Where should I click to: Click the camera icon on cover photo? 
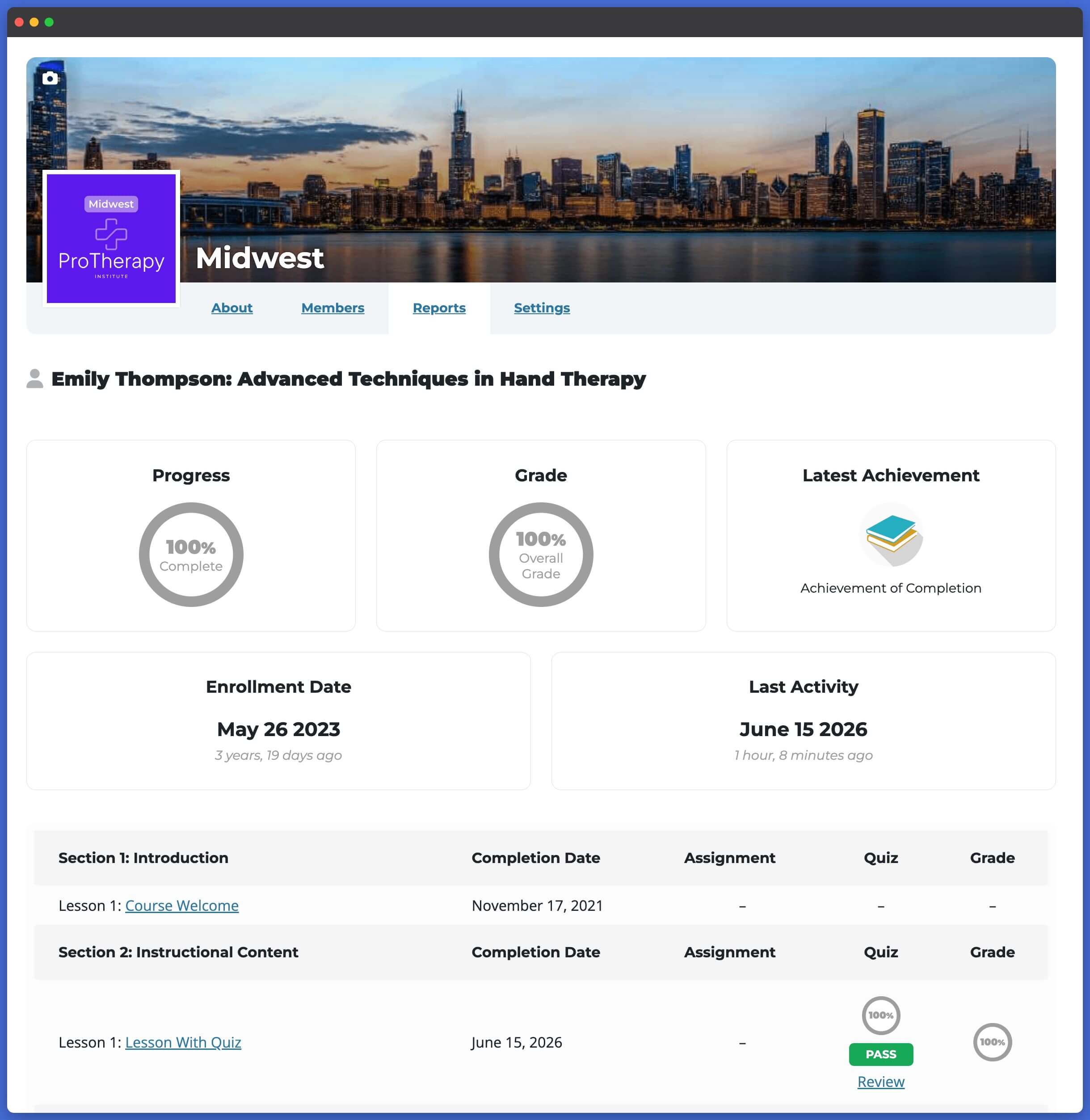click(51, 79)
